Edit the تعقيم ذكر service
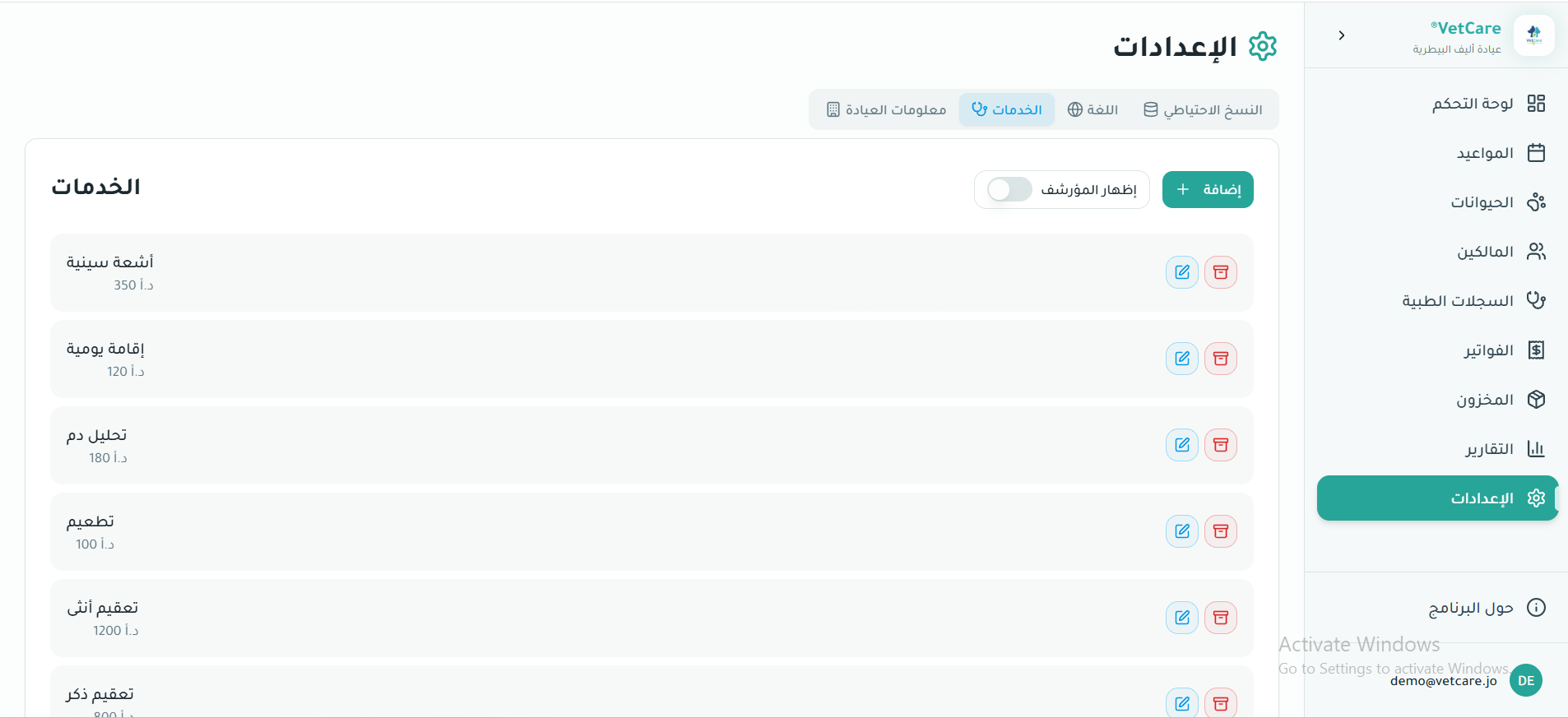1568x718 pixels. (1182, 703)
